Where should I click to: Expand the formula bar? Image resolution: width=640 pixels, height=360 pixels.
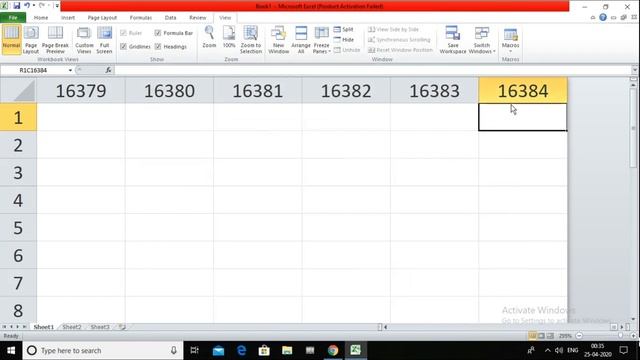tap(634, 70)
